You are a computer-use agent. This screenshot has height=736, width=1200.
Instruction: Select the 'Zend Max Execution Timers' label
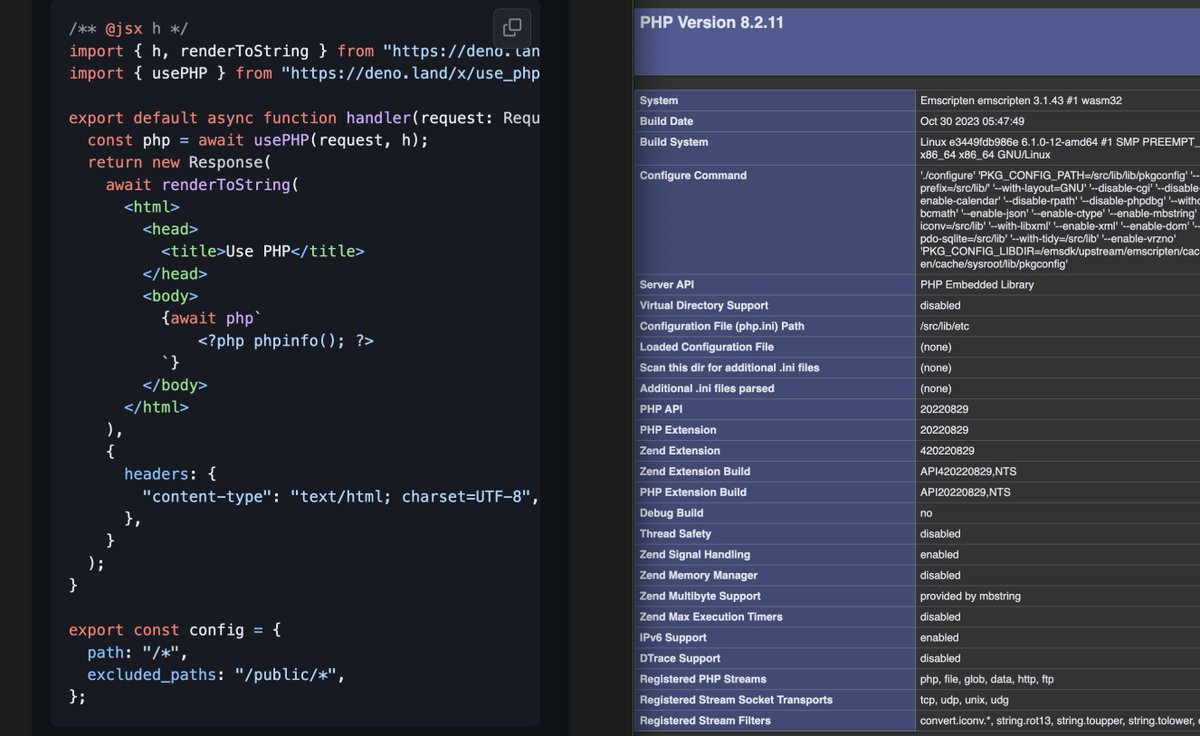[711, 617]
